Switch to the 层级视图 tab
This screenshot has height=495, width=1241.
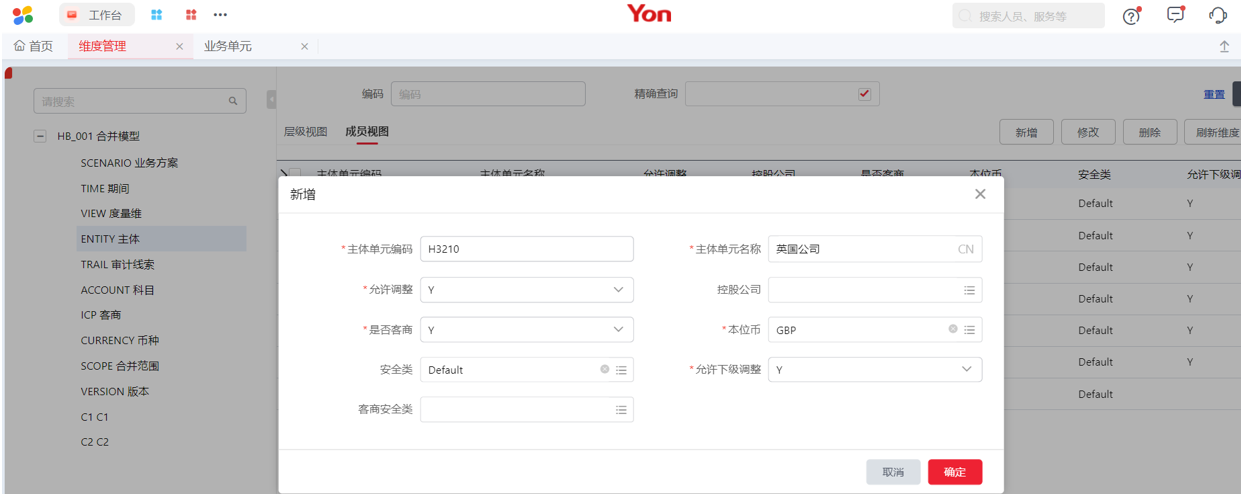305,132
